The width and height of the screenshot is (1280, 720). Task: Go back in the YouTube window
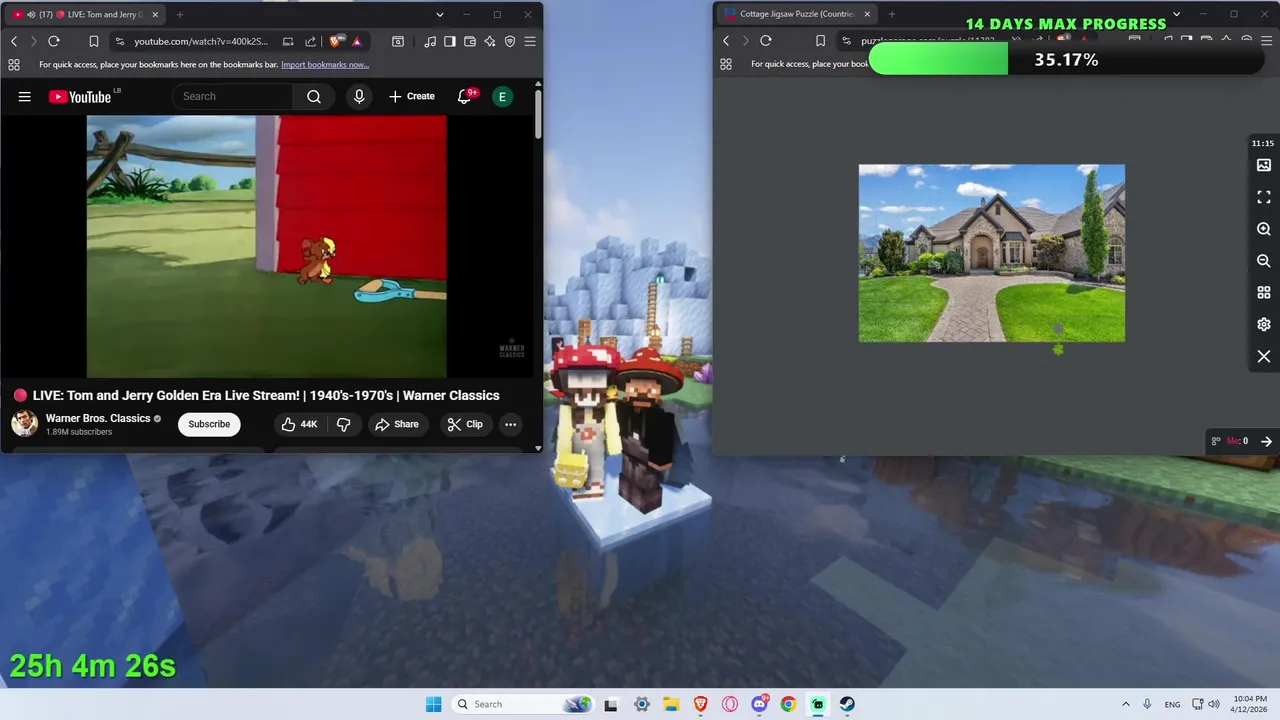coord(14,41)
